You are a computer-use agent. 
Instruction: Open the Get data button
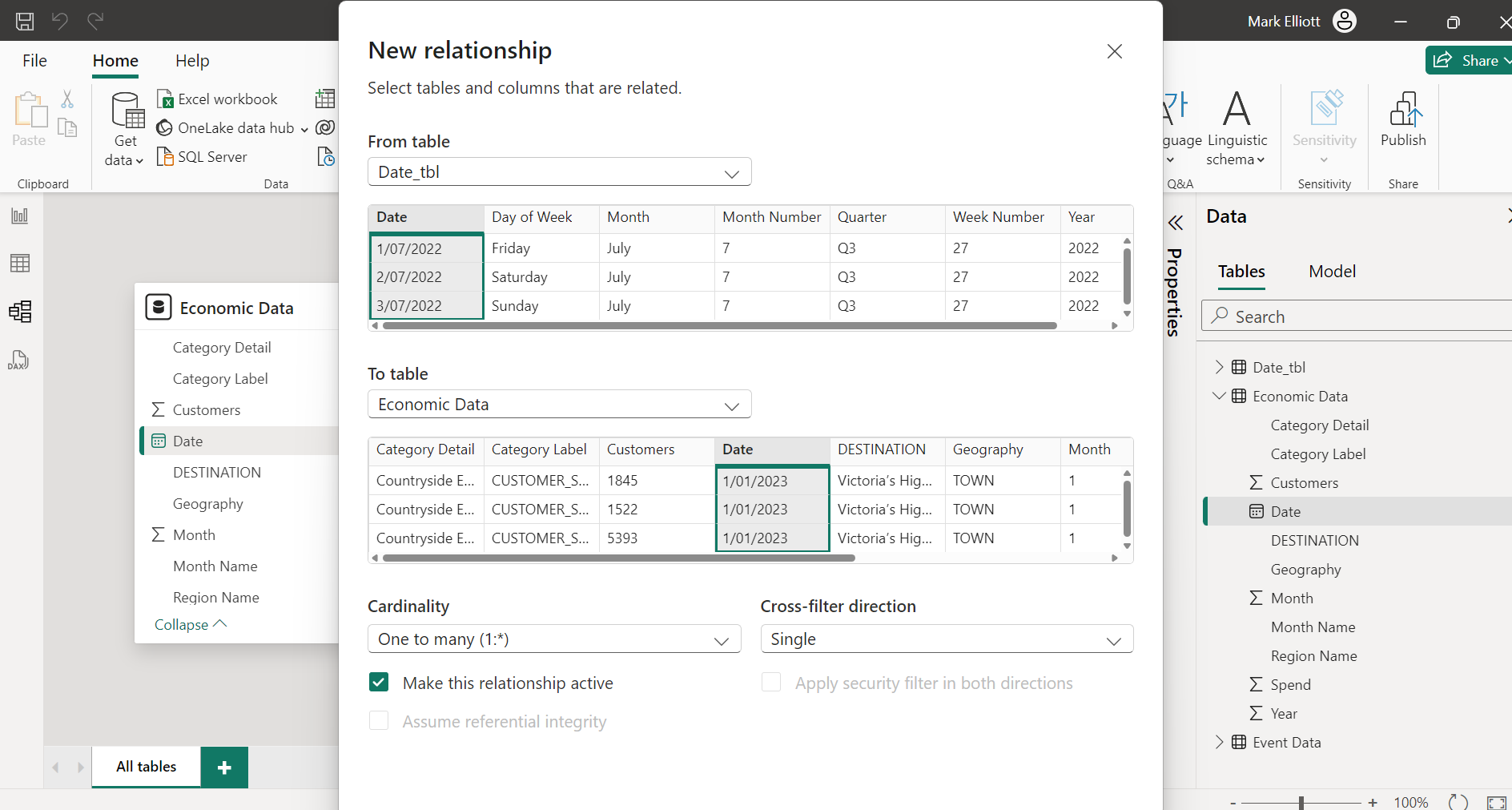point(125,128)
